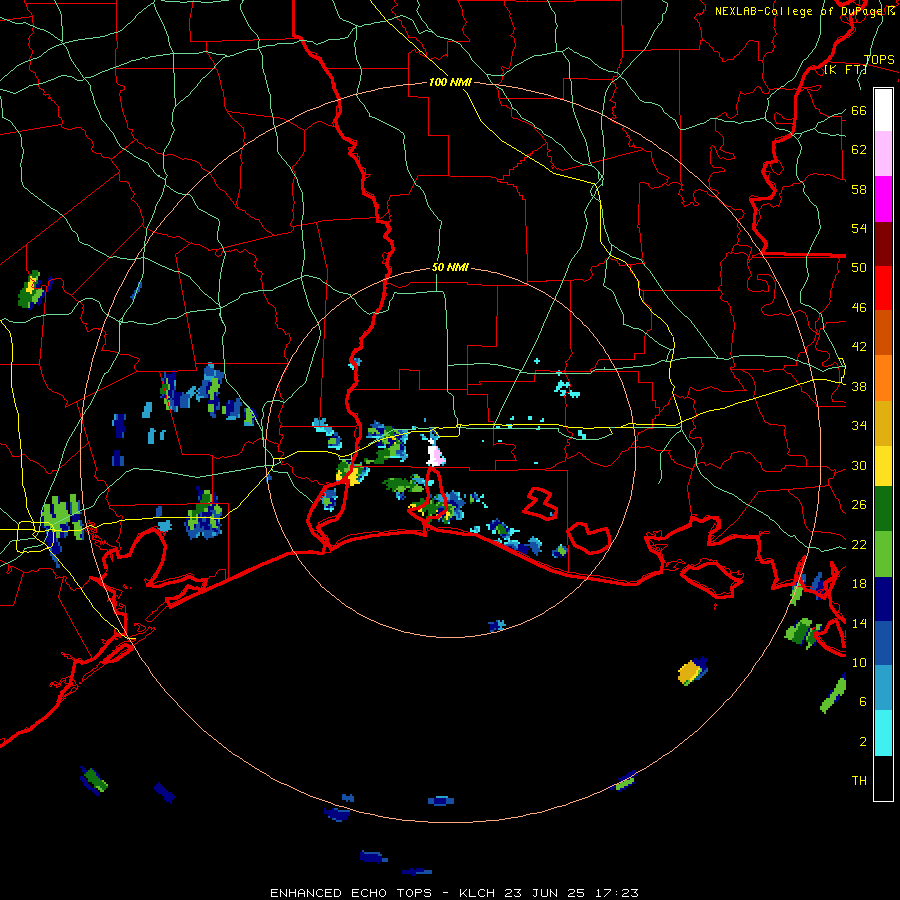Click the navy blue legend swatch
Viewport: 900px width, 900px height.
pos(883,599)
